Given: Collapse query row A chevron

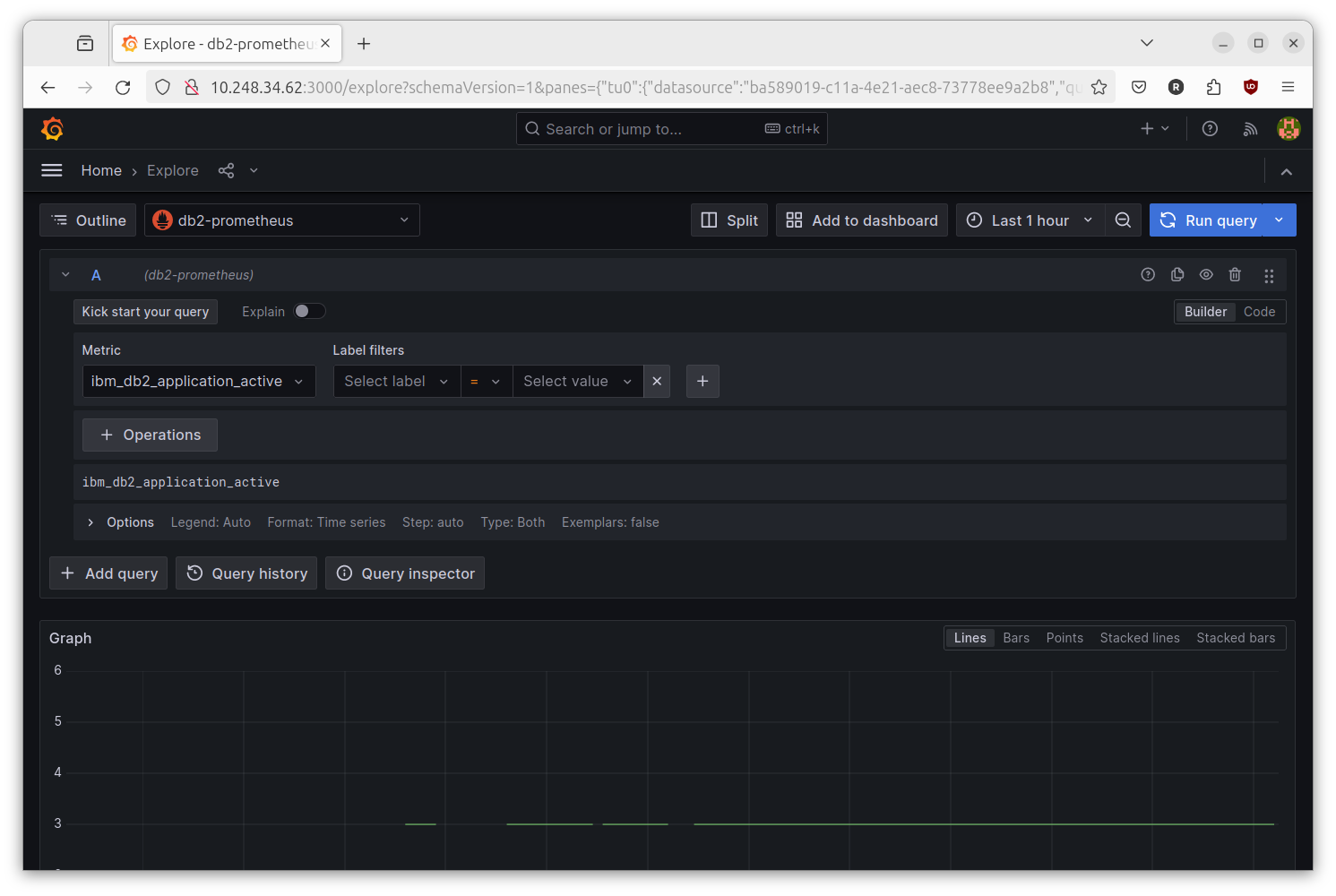Looking at the screenshot, I should tap(65, 275).
